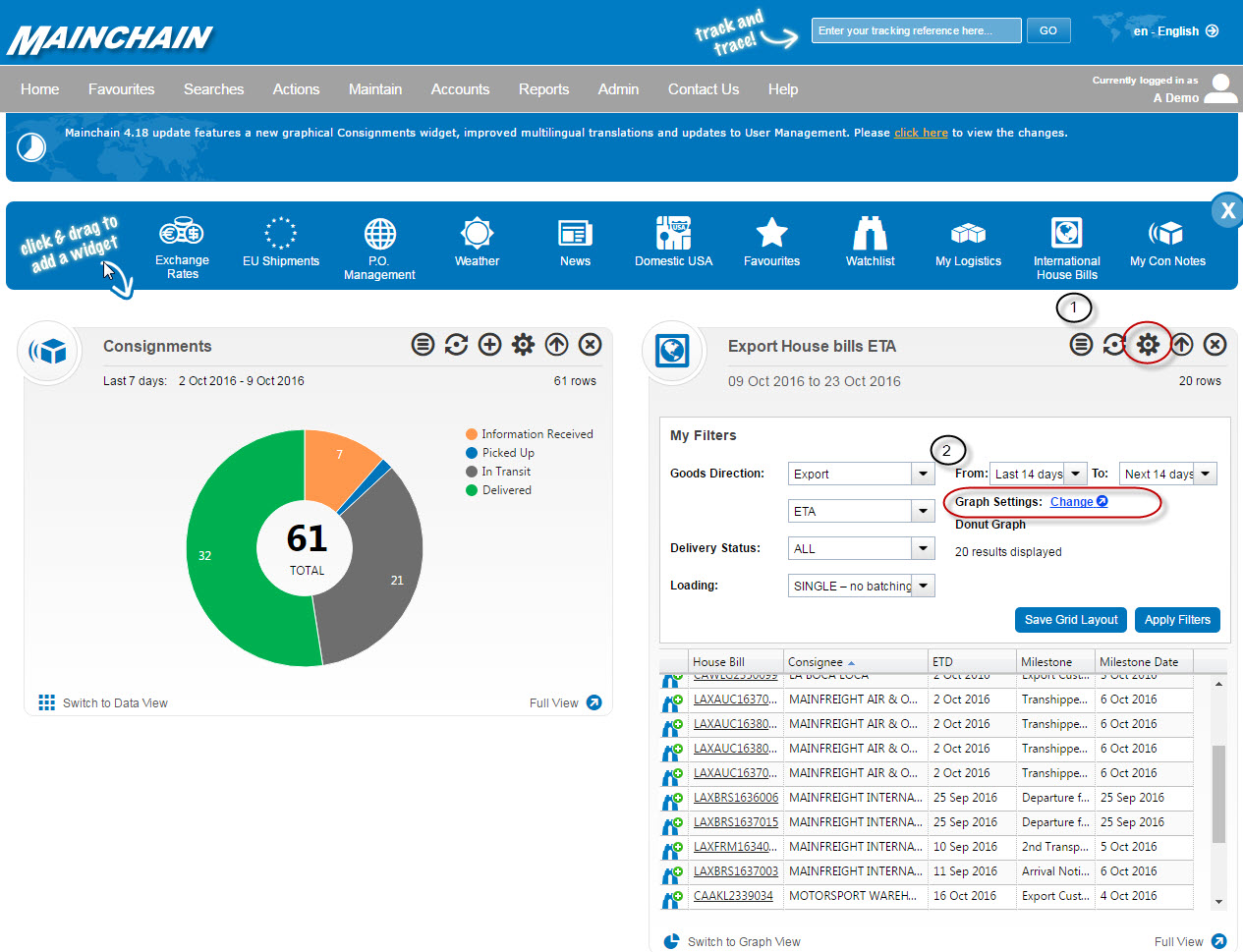This screenshot has width=1243, height=952.
Task: Add the Exchange Rates widget
Action: (182, 248)
